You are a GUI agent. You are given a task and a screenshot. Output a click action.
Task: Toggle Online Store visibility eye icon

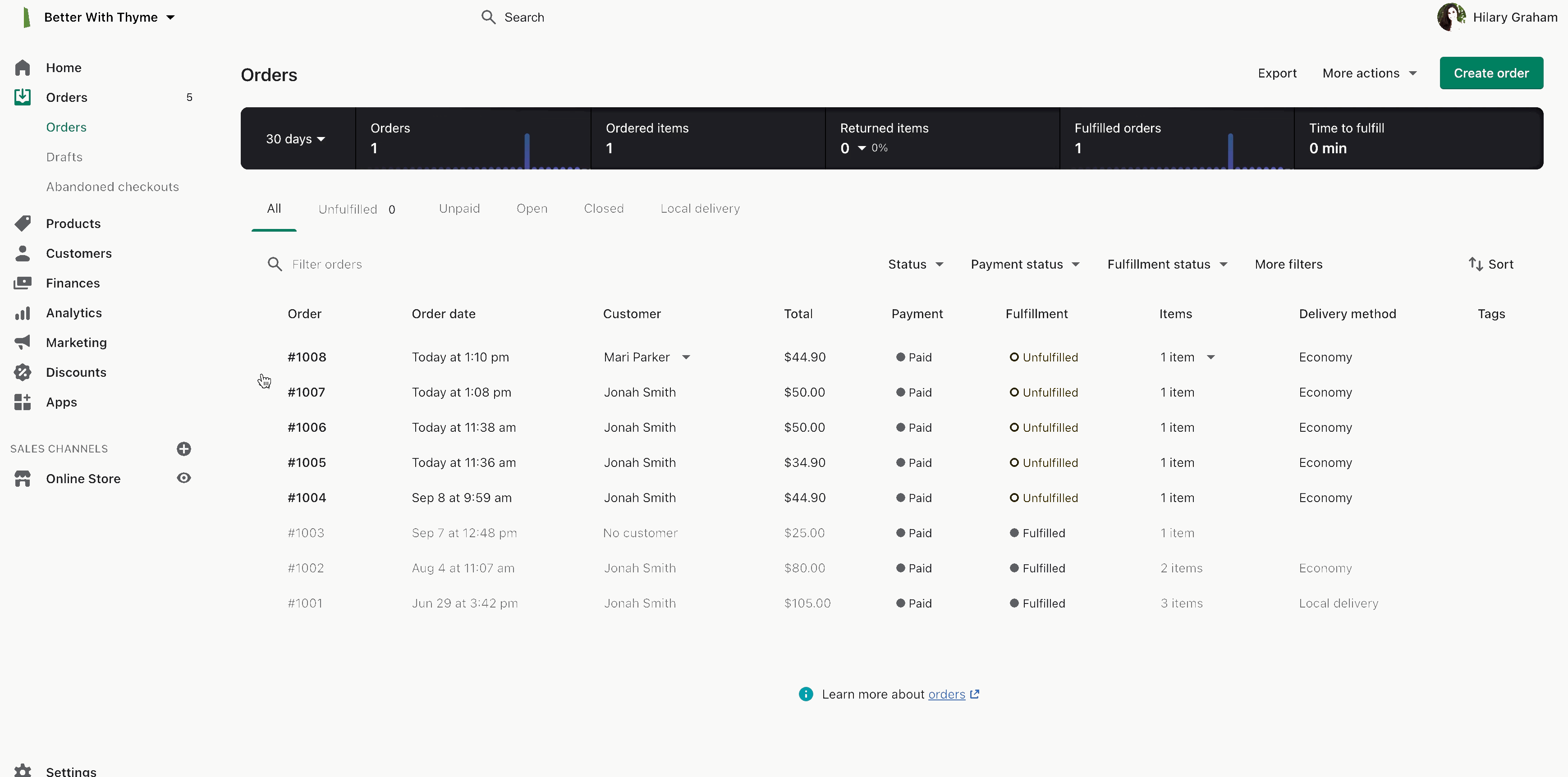click(x=184, y=478)
